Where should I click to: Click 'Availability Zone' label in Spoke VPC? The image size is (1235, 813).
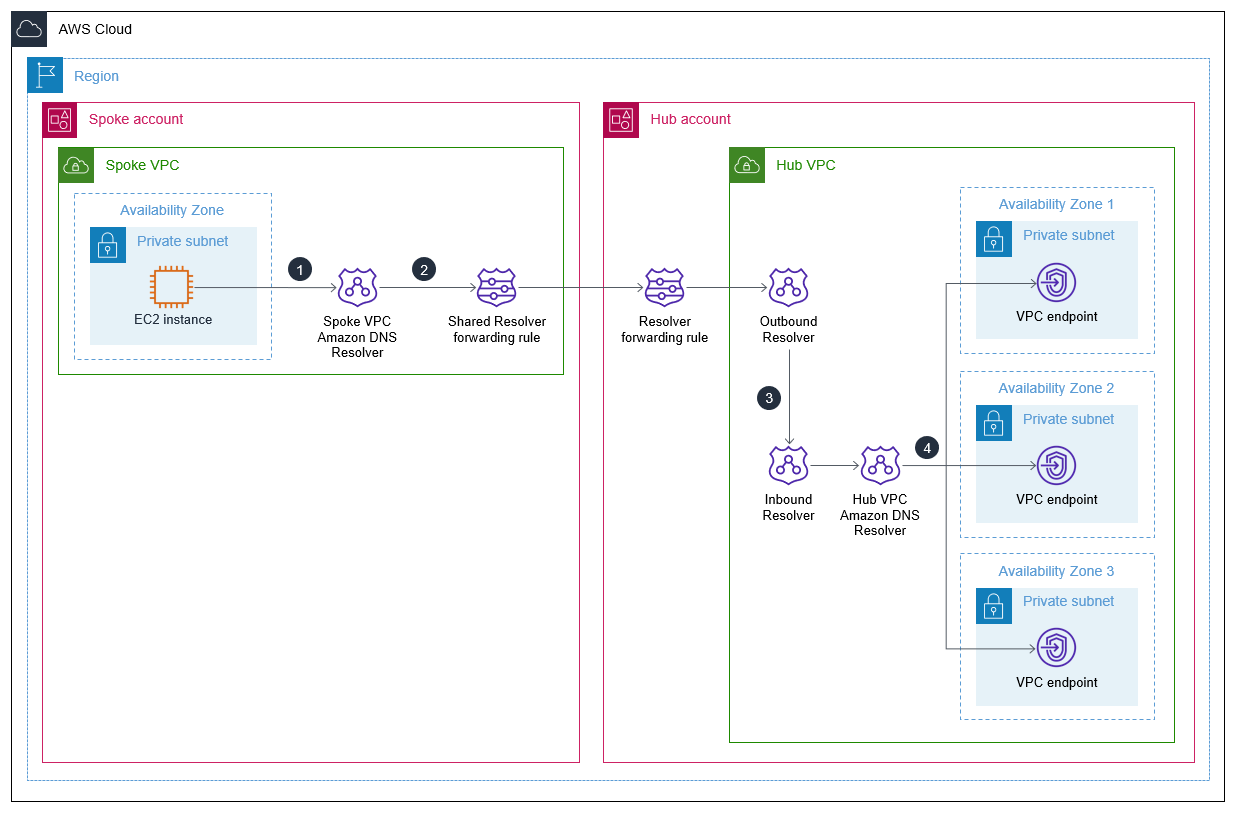pos(172,210)
